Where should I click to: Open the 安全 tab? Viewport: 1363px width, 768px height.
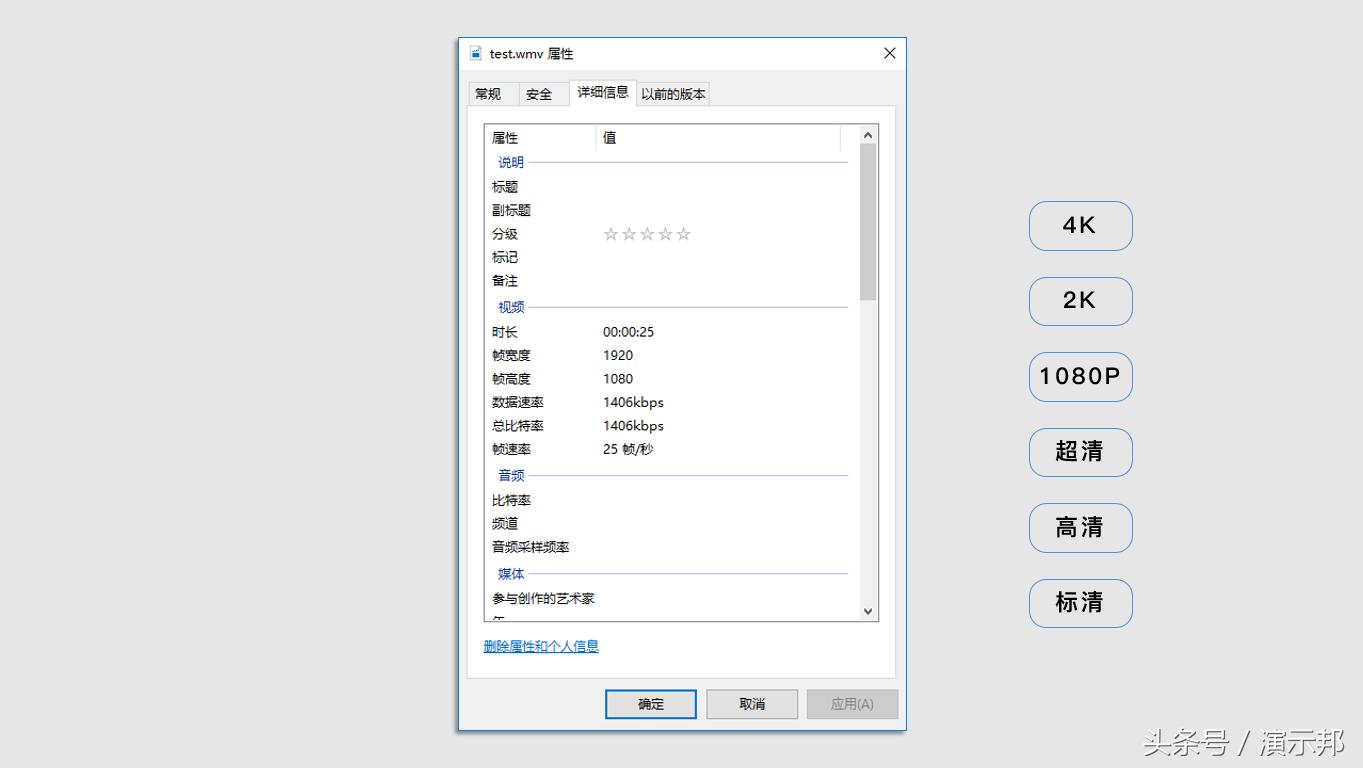pyautogui.click(x=539, y=94)
